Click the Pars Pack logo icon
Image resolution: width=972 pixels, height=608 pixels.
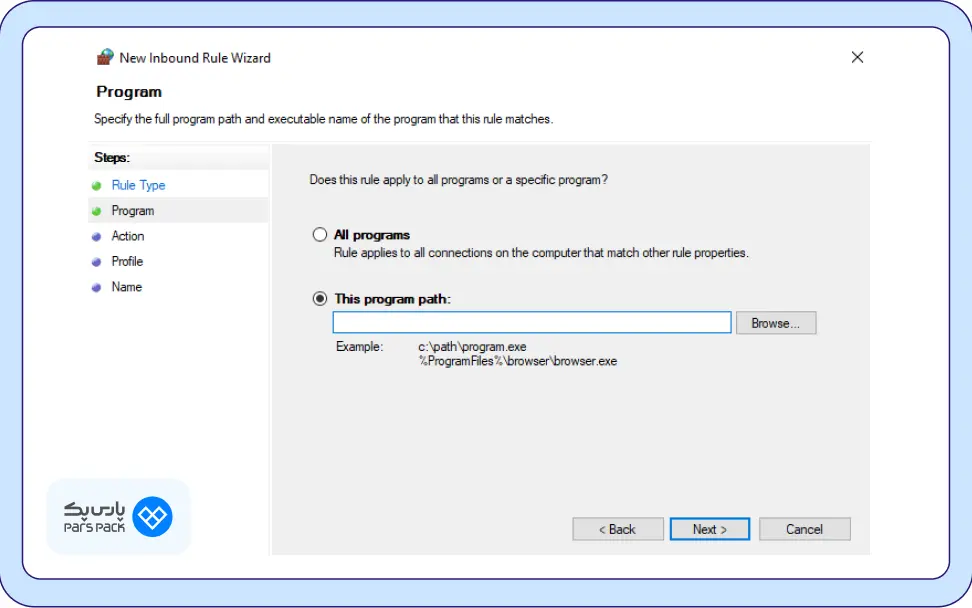152,517
